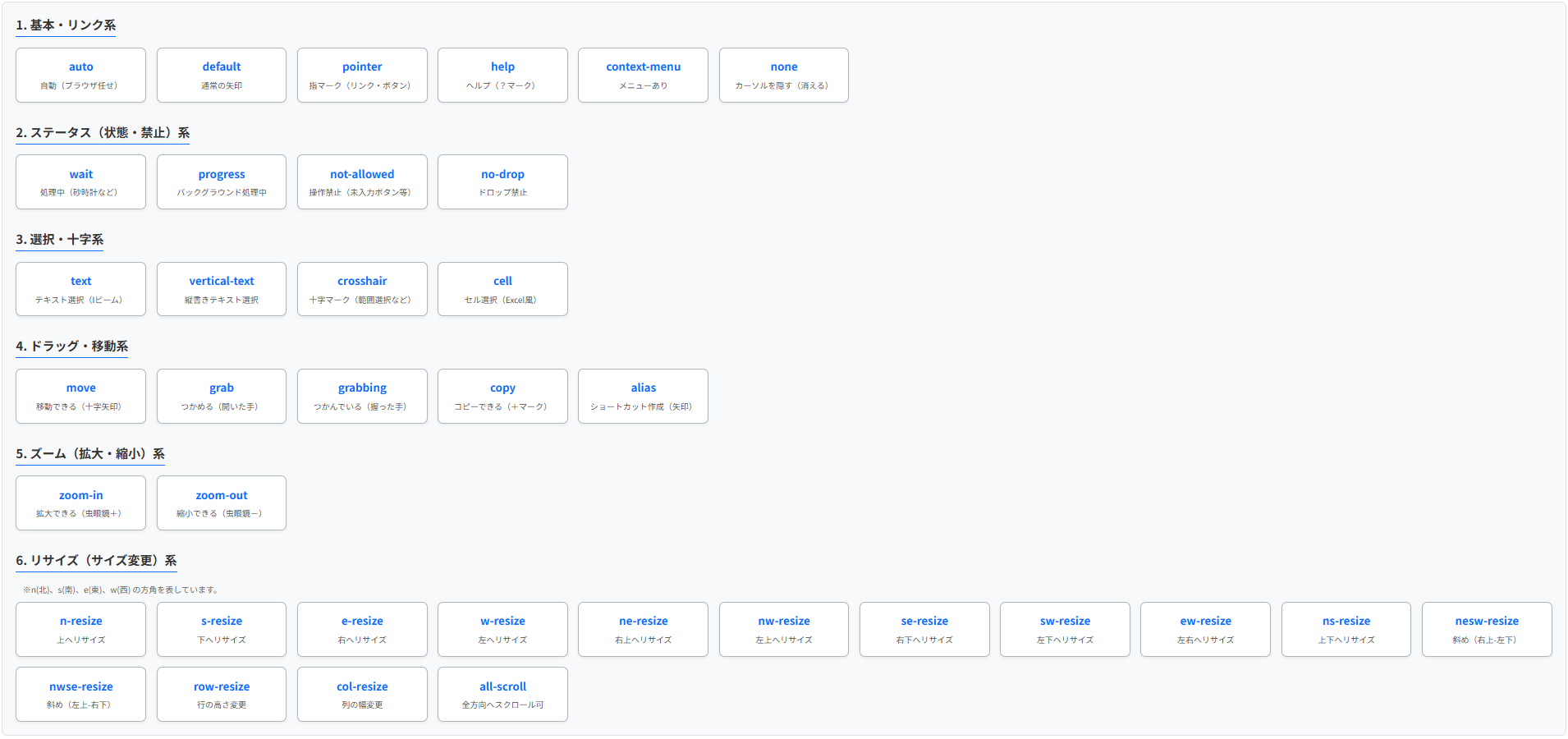Select the grabbing cursor card
Screen dimensions: 1568x739
coord(362,396)
